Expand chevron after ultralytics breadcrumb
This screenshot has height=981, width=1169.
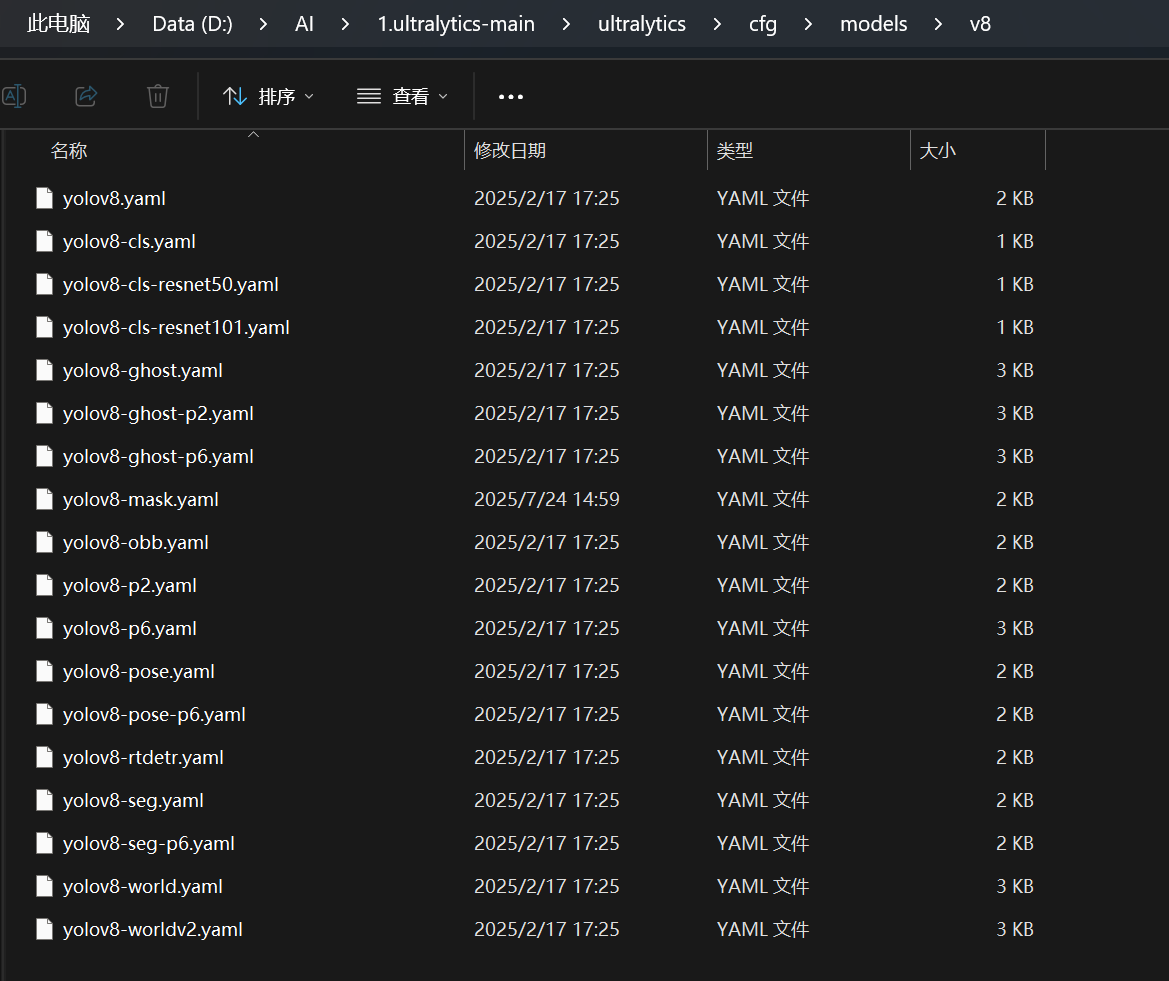pyautogui.click(x=717, y=24)
